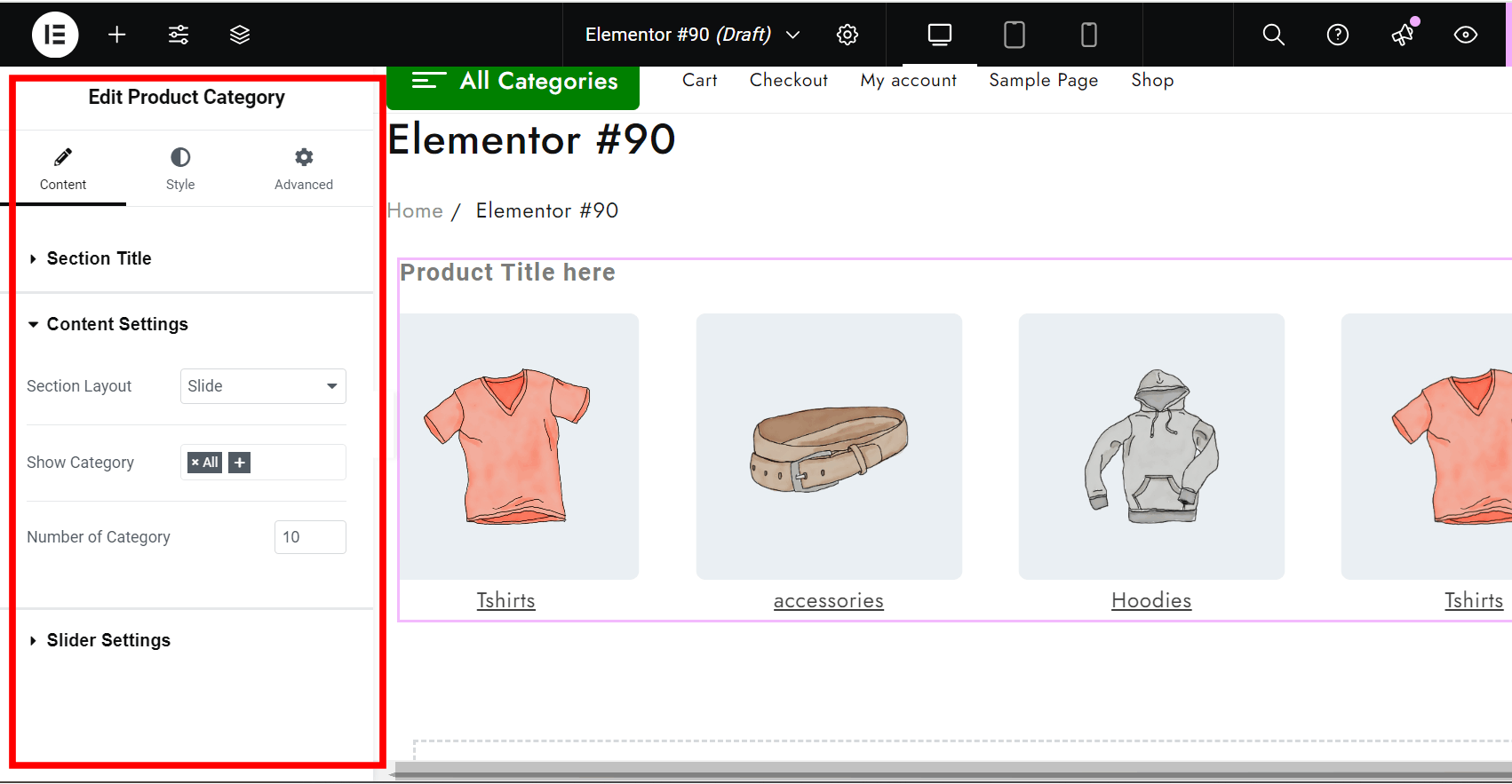Switch to tablet responsive view

[x=1014, y=35]
